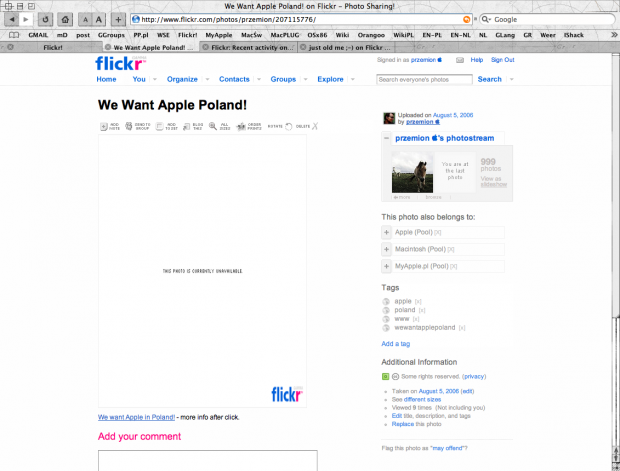Image resolution: width=620 pixels, height=471 pixels.
Task: Click the Add Note toolbar icon
Action: point(104,127)
